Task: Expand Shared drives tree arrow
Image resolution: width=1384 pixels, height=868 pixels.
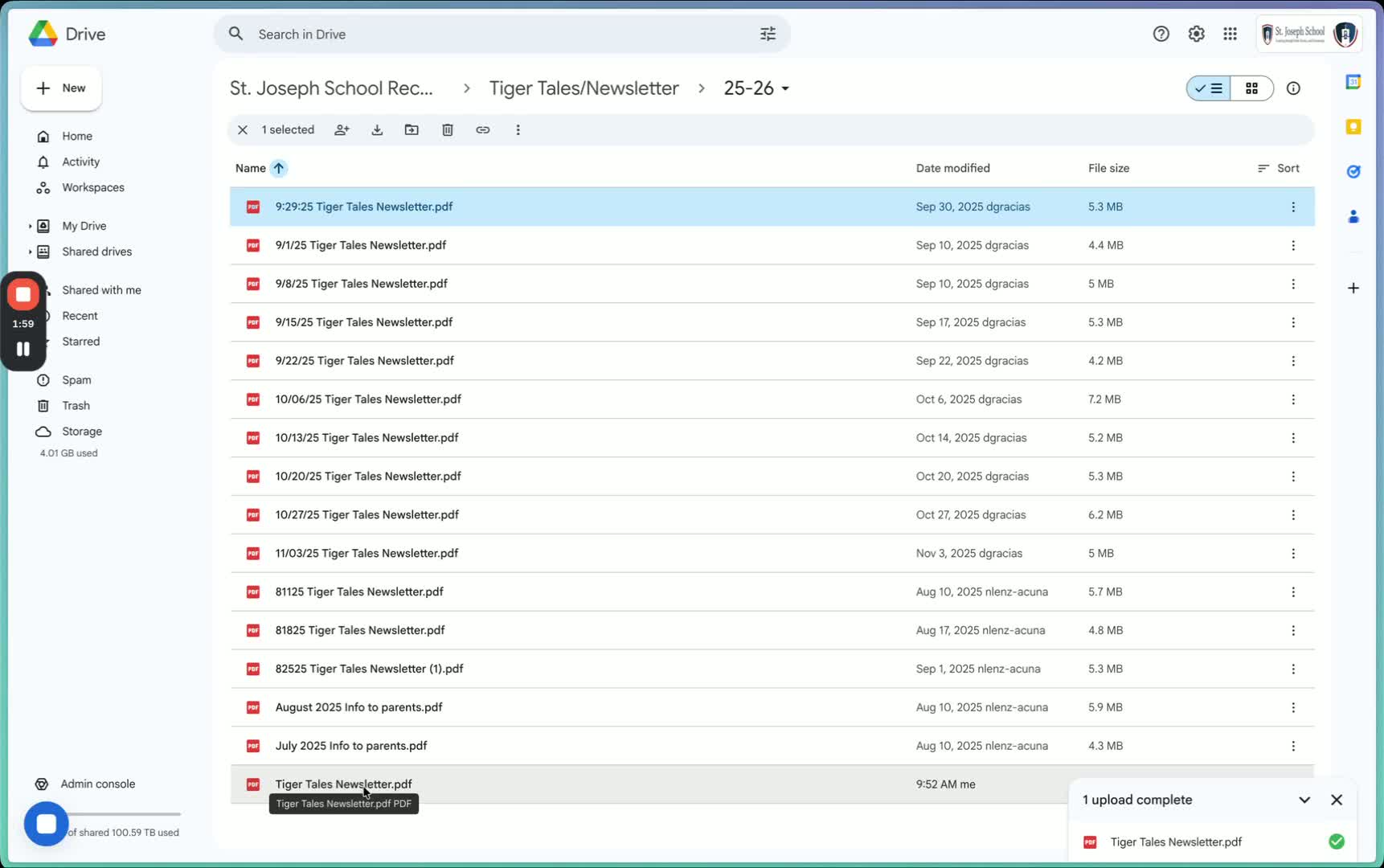Action: (30, 252)
